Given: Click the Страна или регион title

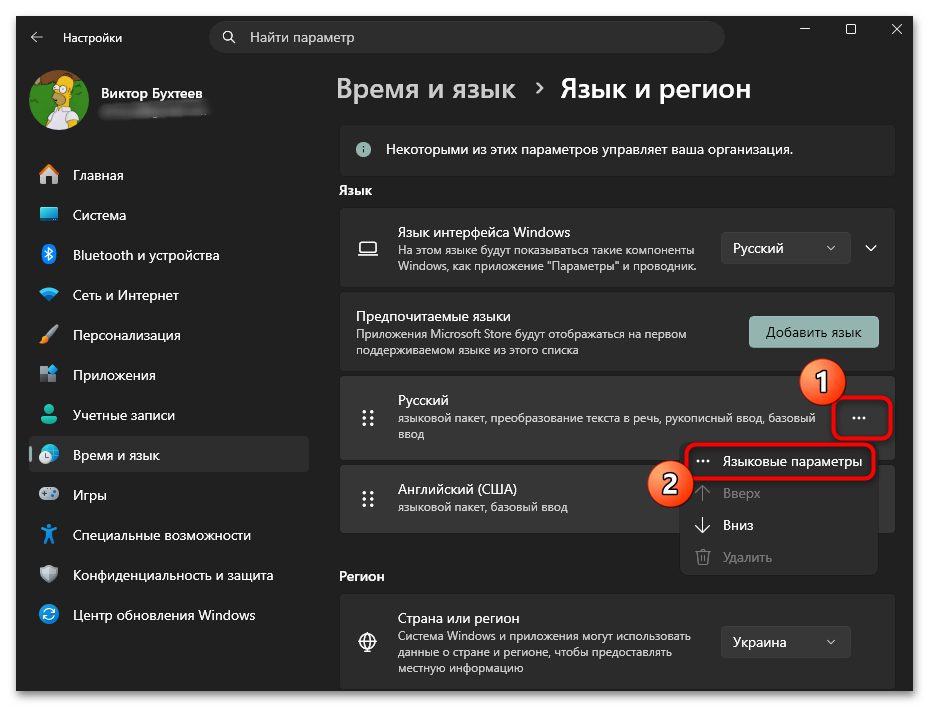Looking at the screenshot, I should tap(459, 618).
